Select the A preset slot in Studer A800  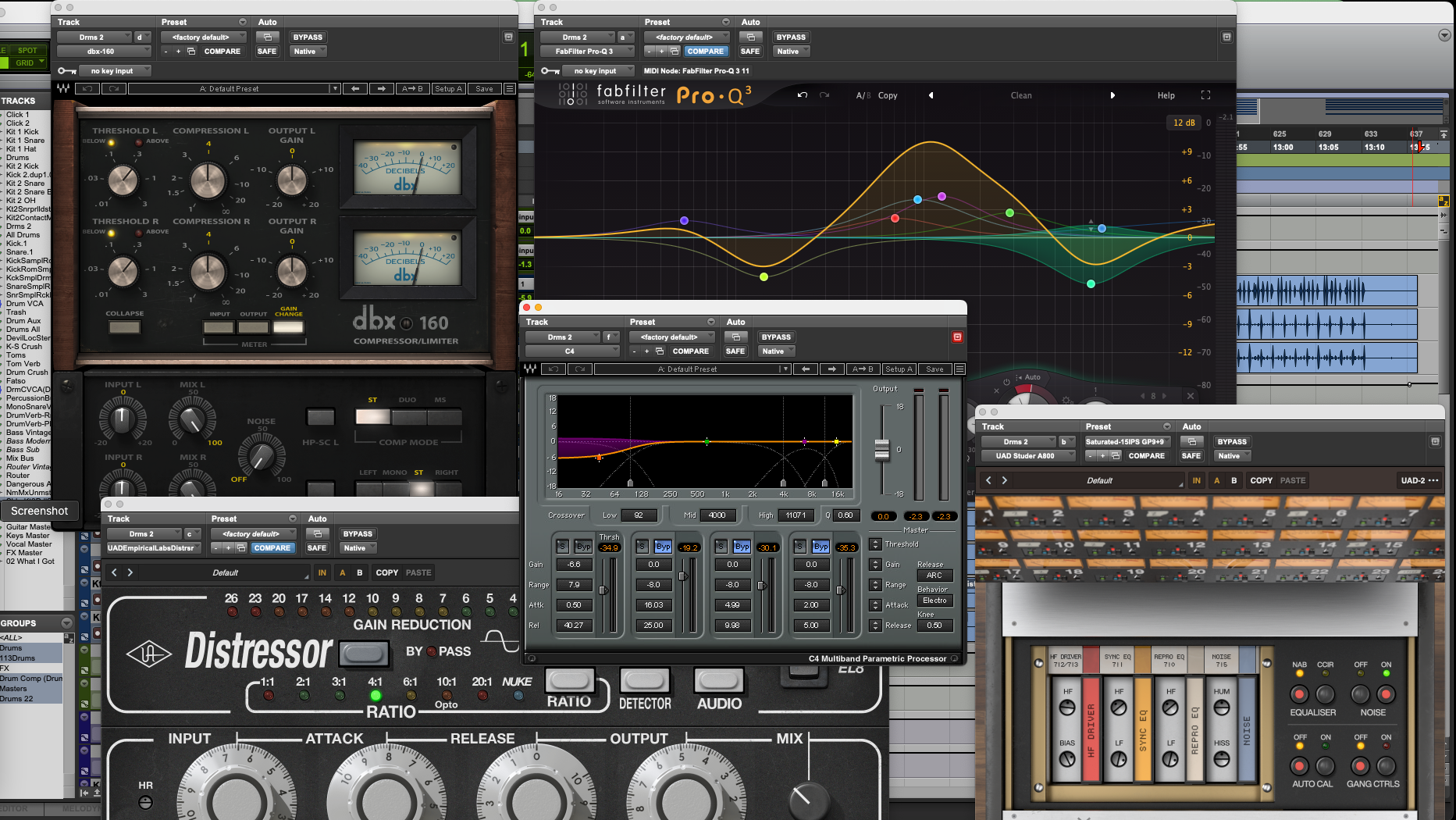(x=1217, y=480)
